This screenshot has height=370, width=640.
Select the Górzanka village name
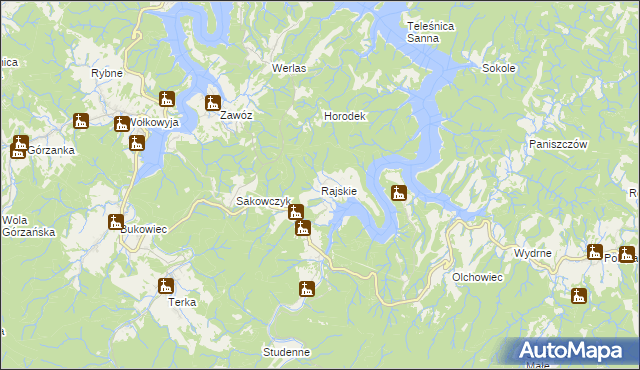[x=51, y=151]
